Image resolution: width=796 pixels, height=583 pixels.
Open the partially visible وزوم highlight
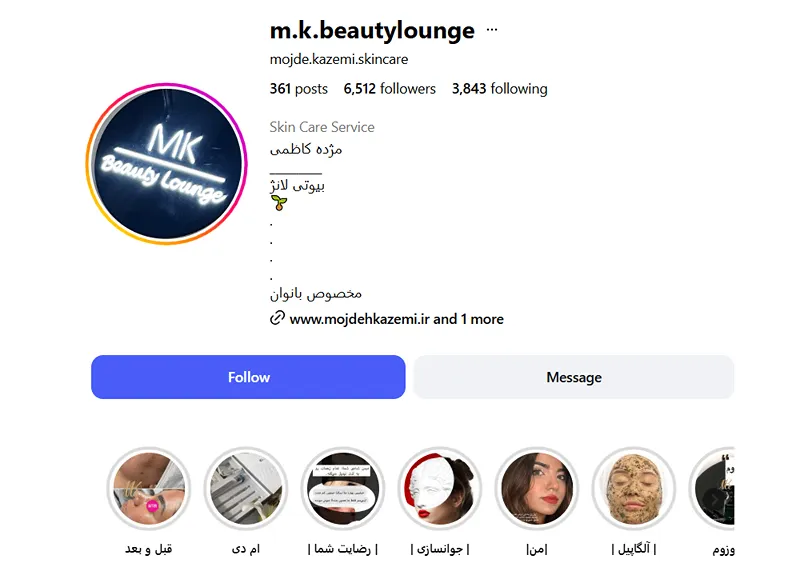tap(713, 489)
